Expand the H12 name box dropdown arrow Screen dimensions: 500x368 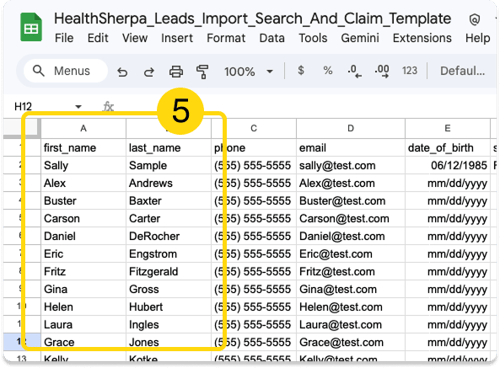pos(78,107)
